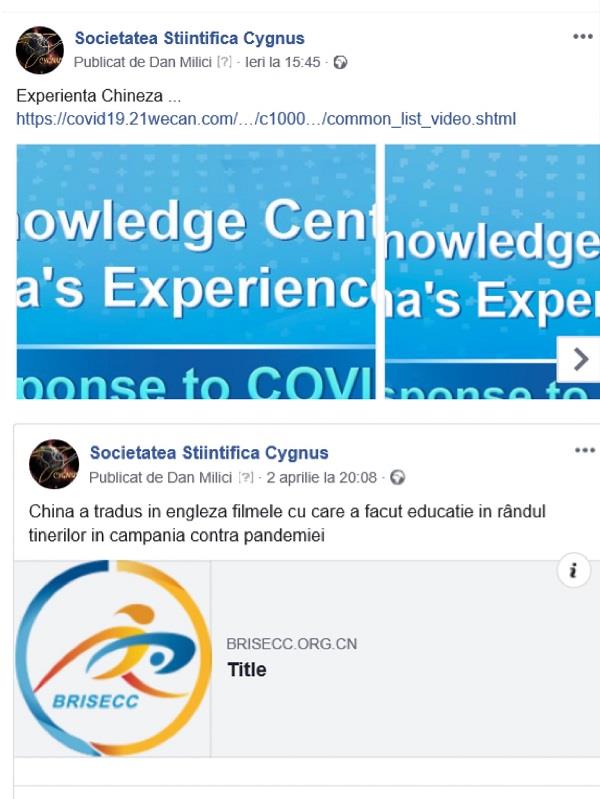Open Societatea Stiintifica Cygnus page from second post
This screenshot has height=799, width=600.
point(209,452)
